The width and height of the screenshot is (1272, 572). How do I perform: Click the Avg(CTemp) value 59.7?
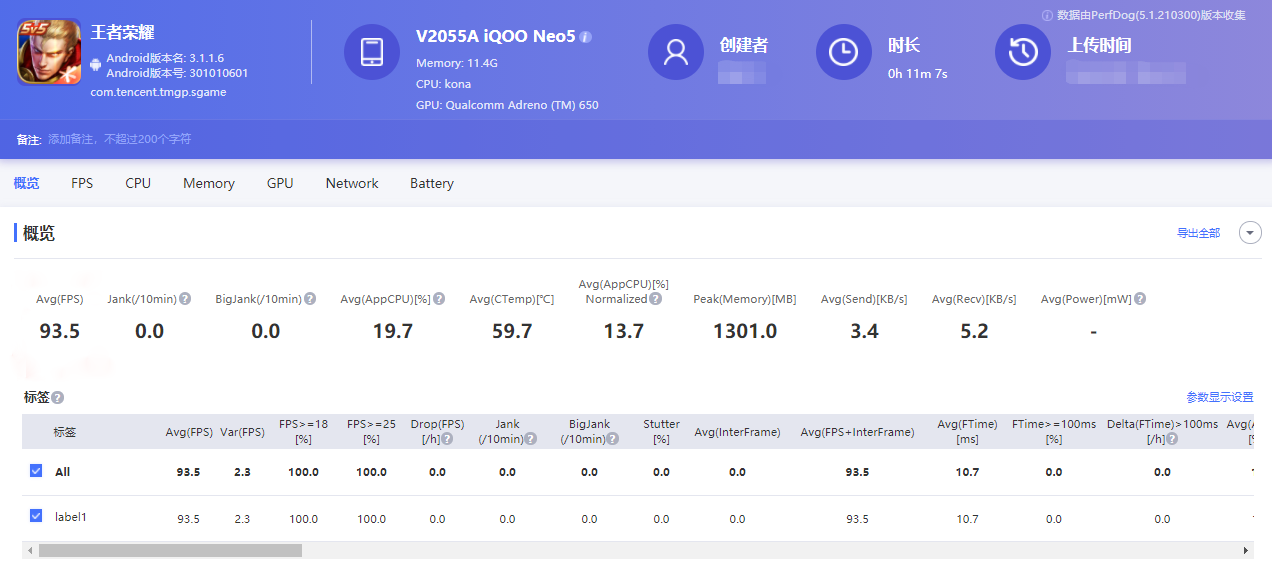click(512, 331)
